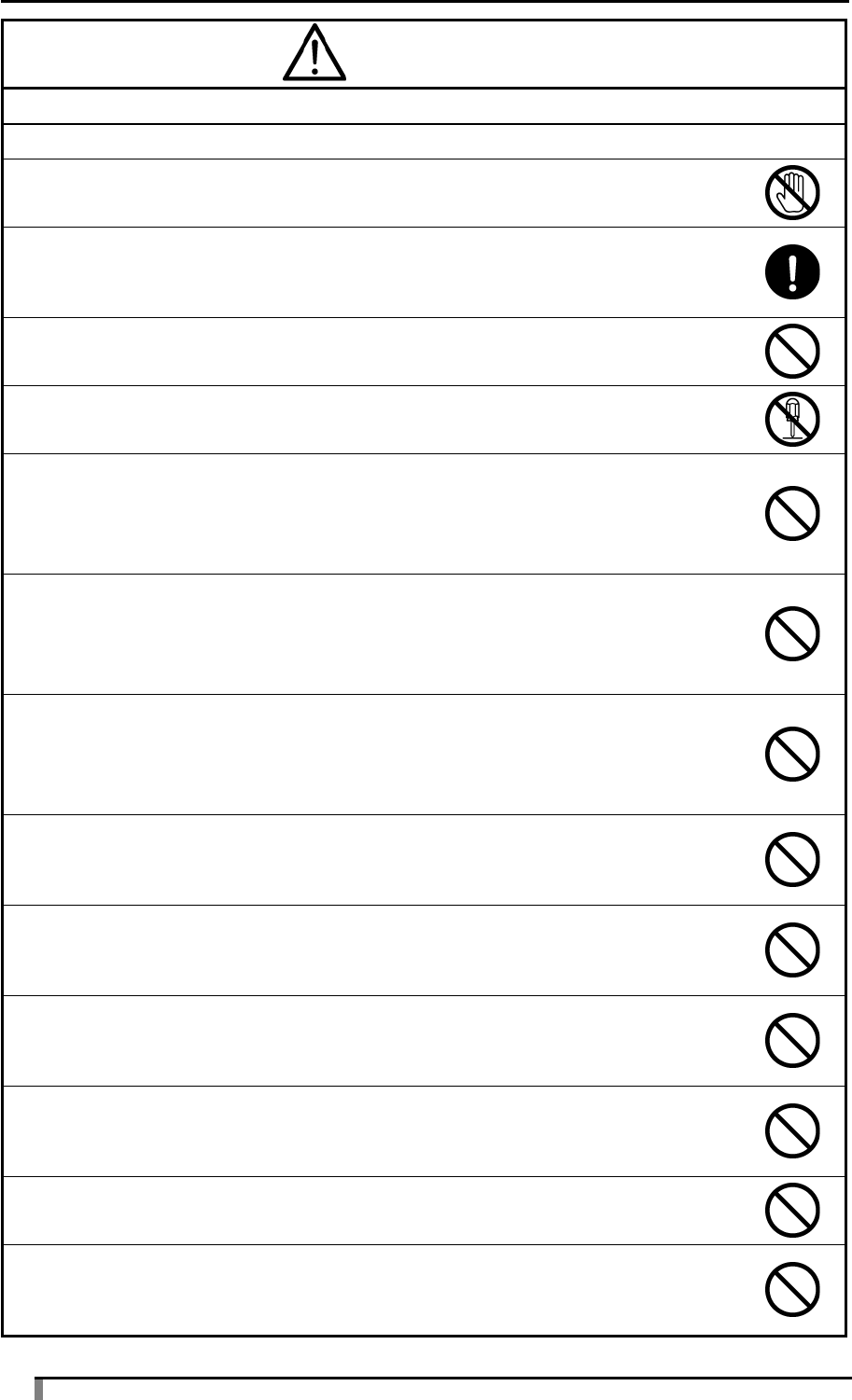Select the fourth-from-last prohibition circle icon
The image size is (852, 1400).
pyautogui.click(x=792, y=1041)
